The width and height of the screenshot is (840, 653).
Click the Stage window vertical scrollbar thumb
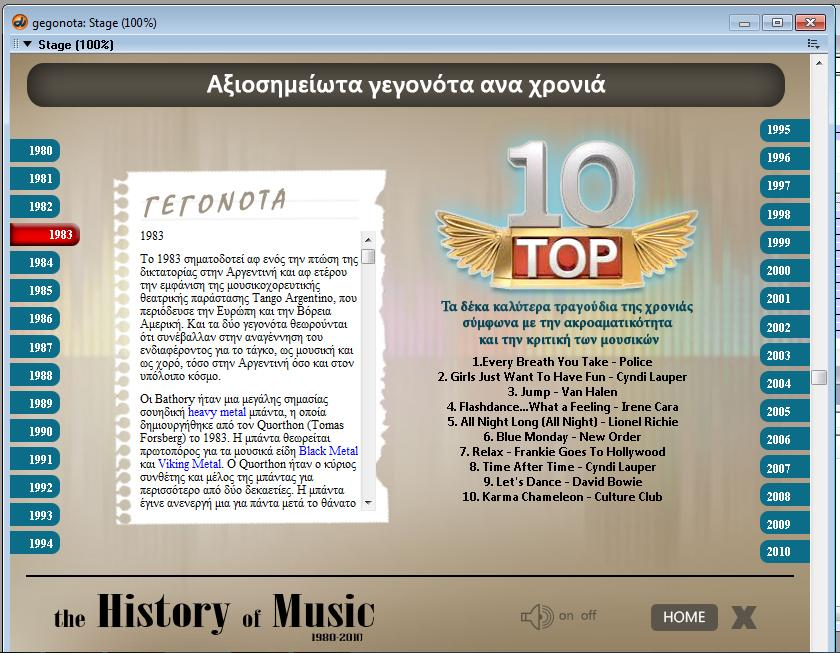pyautogui.click(x=819, y=377)
